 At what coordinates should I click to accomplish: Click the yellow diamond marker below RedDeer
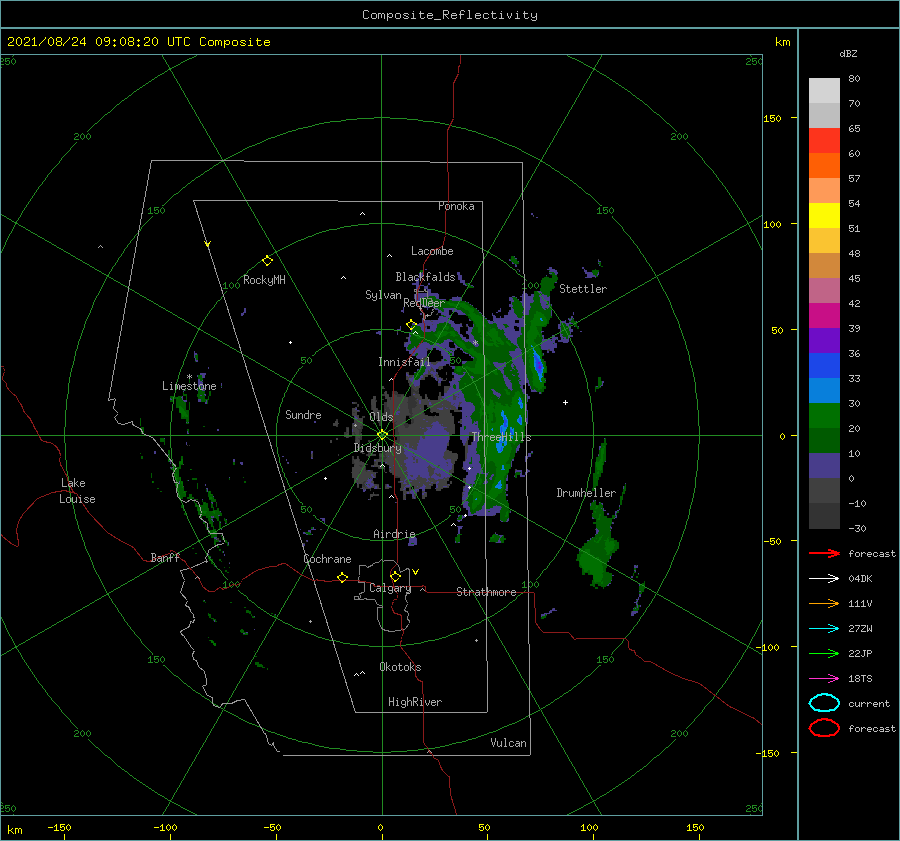[412, 325]
